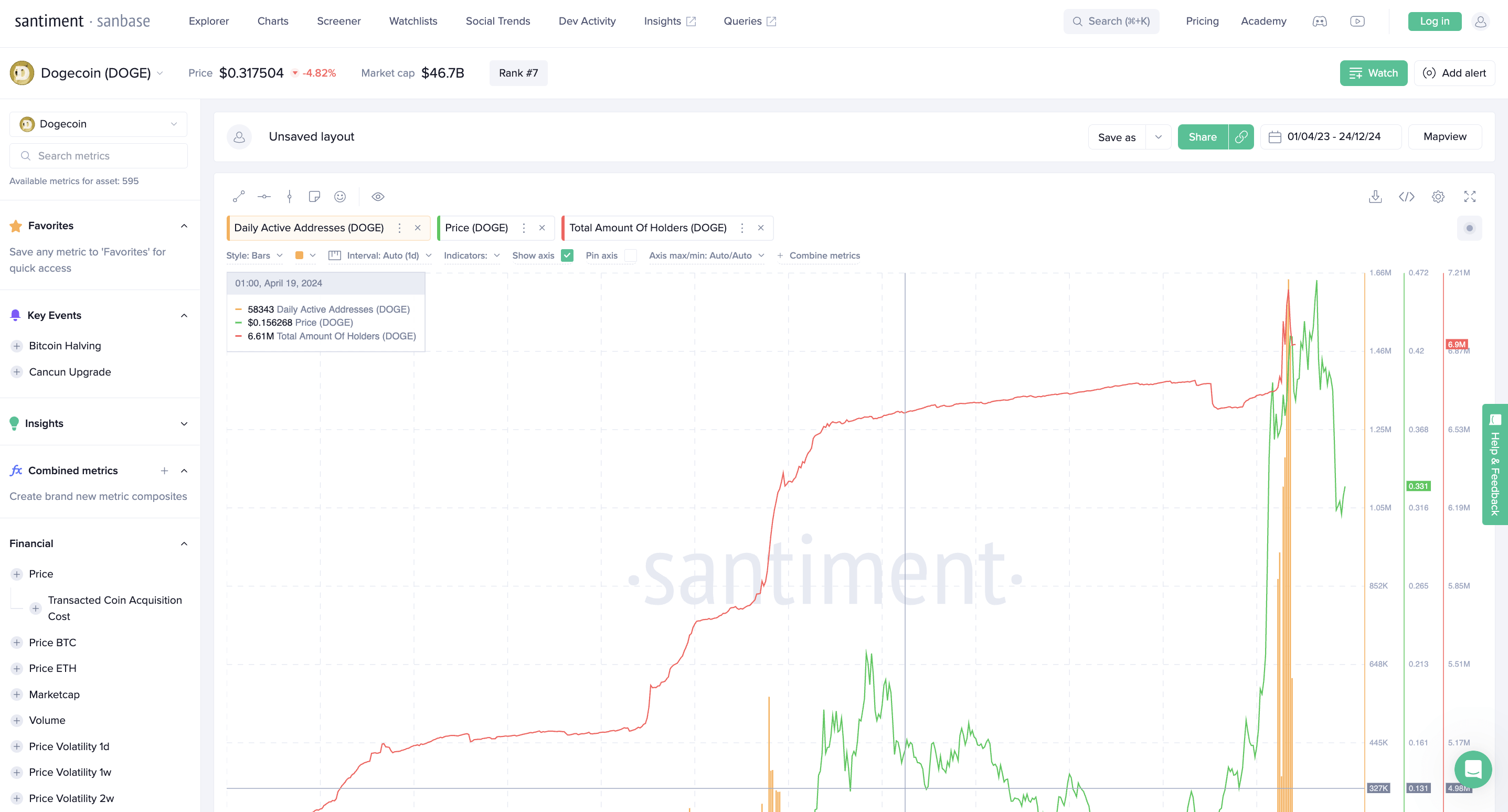Add Price Volatility 1d metric
This screenshot has height=812, width=1508.
[17, 747]
